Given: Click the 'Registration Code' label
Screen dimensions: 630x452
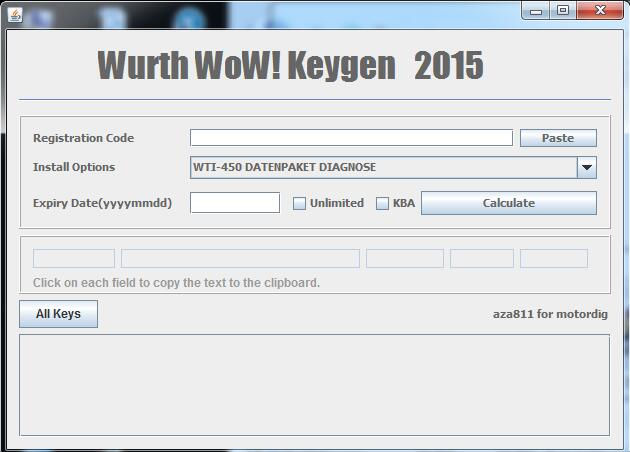Looking at the screenshot, I should (x=84, y=138).
